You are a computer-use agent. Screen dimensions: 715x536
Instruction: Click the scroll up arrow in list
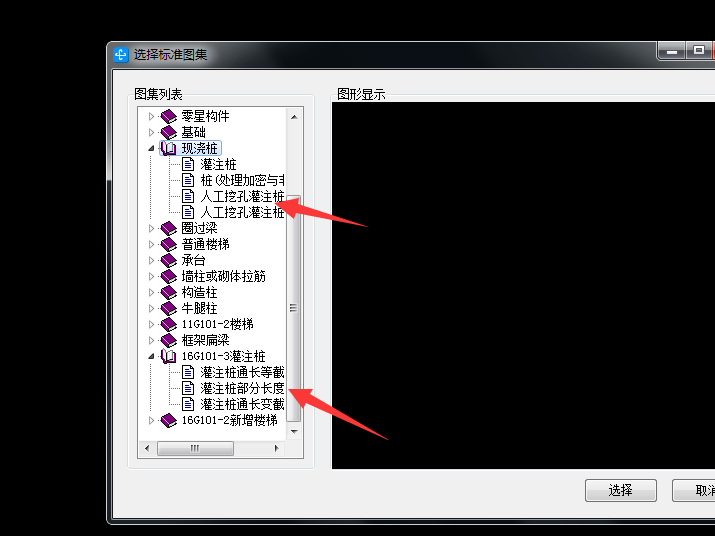(295, 117)
